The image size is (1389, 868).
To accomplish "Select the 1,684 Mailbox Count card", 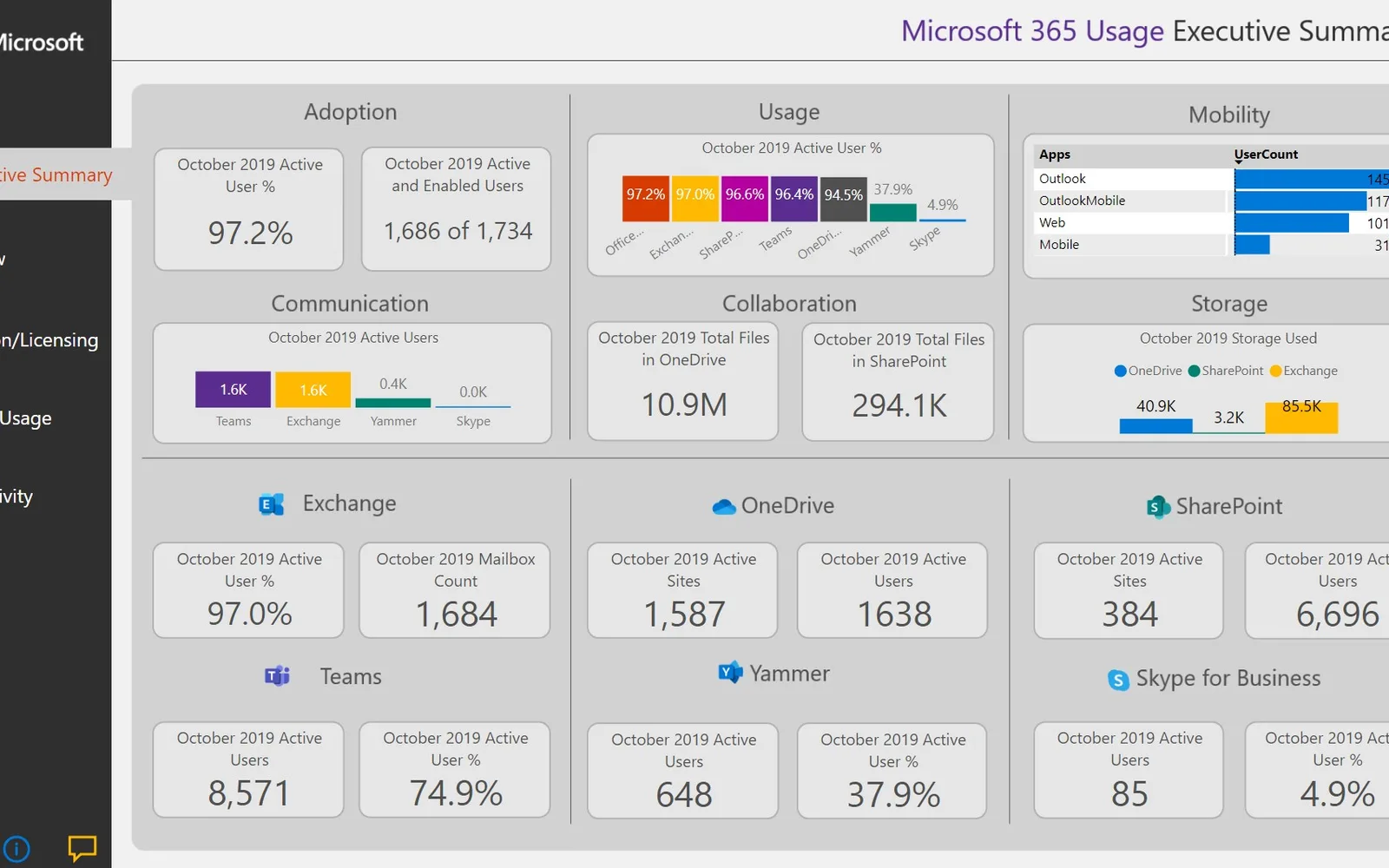I will click(x=455, y=590).
